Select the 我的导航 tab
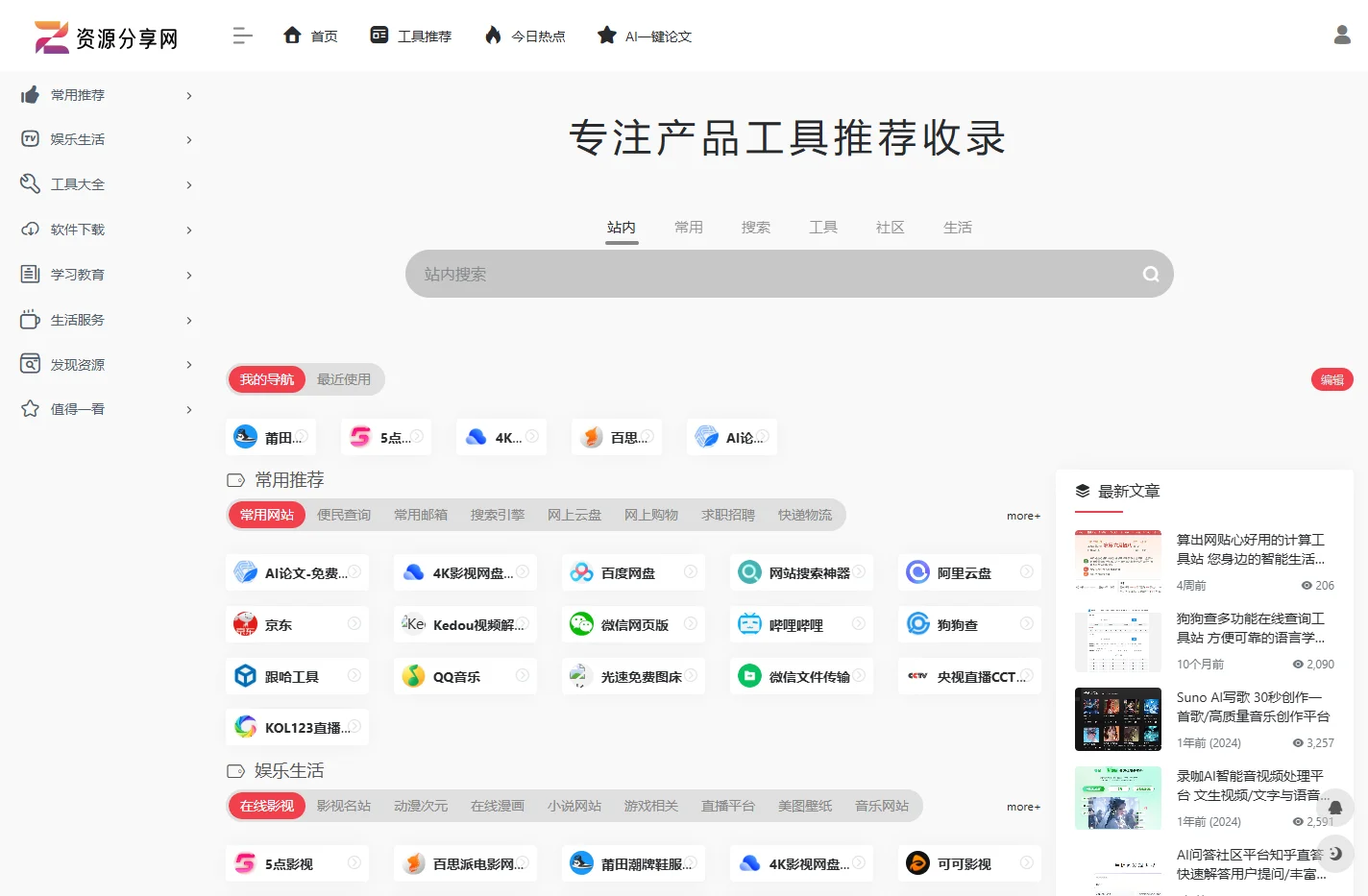The width and height of the screenshot is (1368, 896). click(267, 379)
